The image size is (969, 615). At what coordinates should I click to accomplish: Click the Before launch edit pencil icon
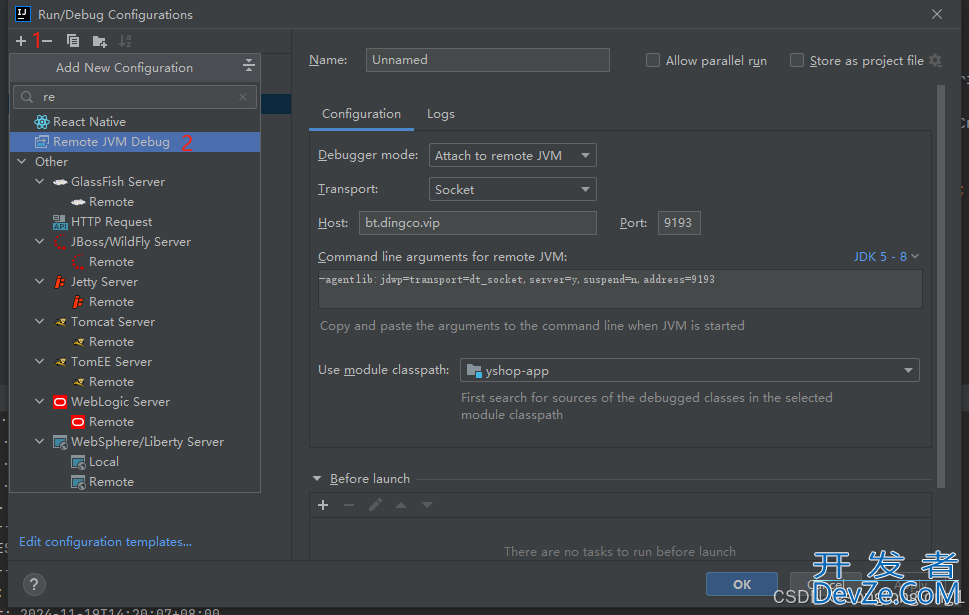pyautogui.click(x=375, y=506)
